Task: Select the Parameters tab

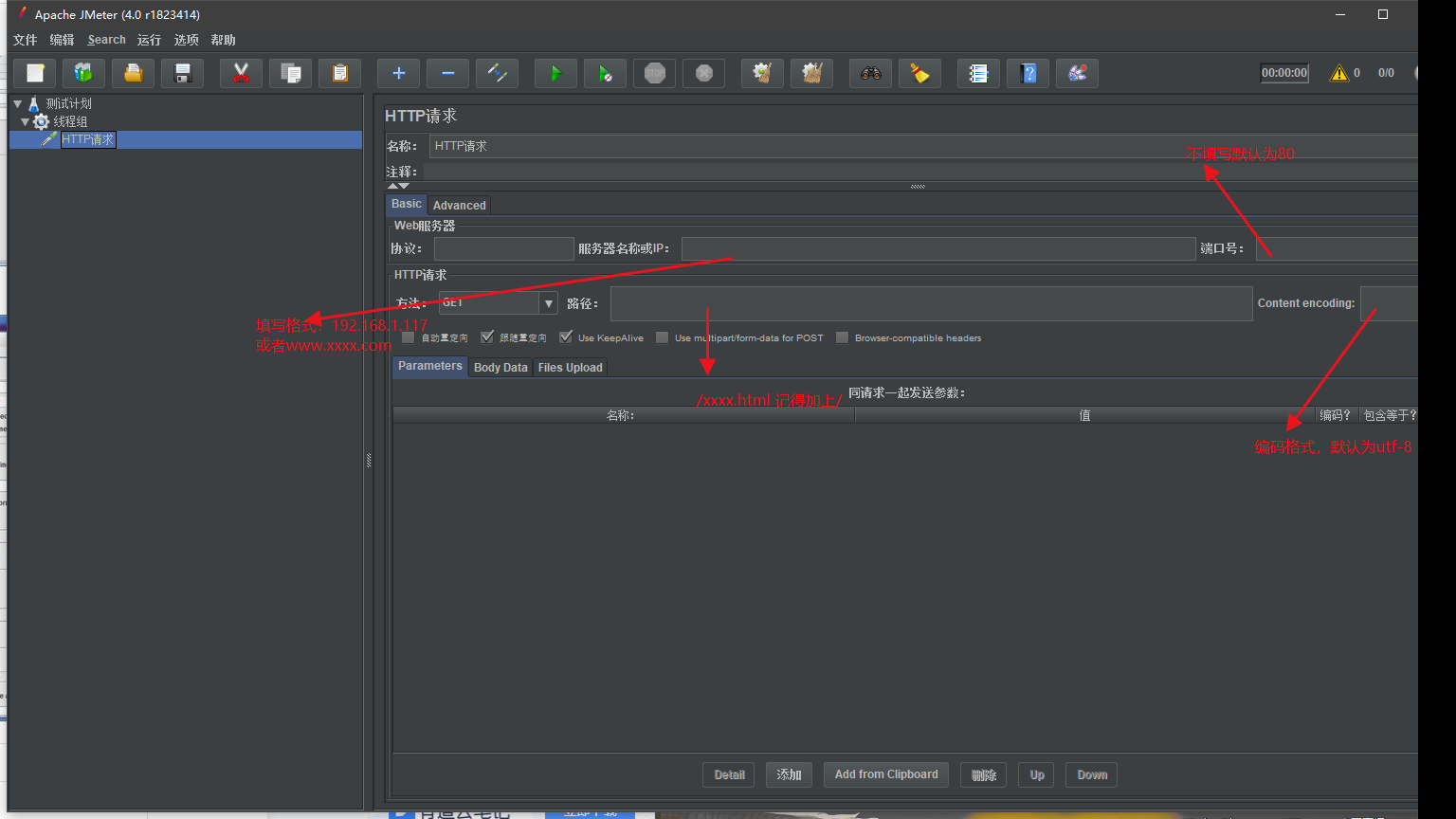Action: 430,366
